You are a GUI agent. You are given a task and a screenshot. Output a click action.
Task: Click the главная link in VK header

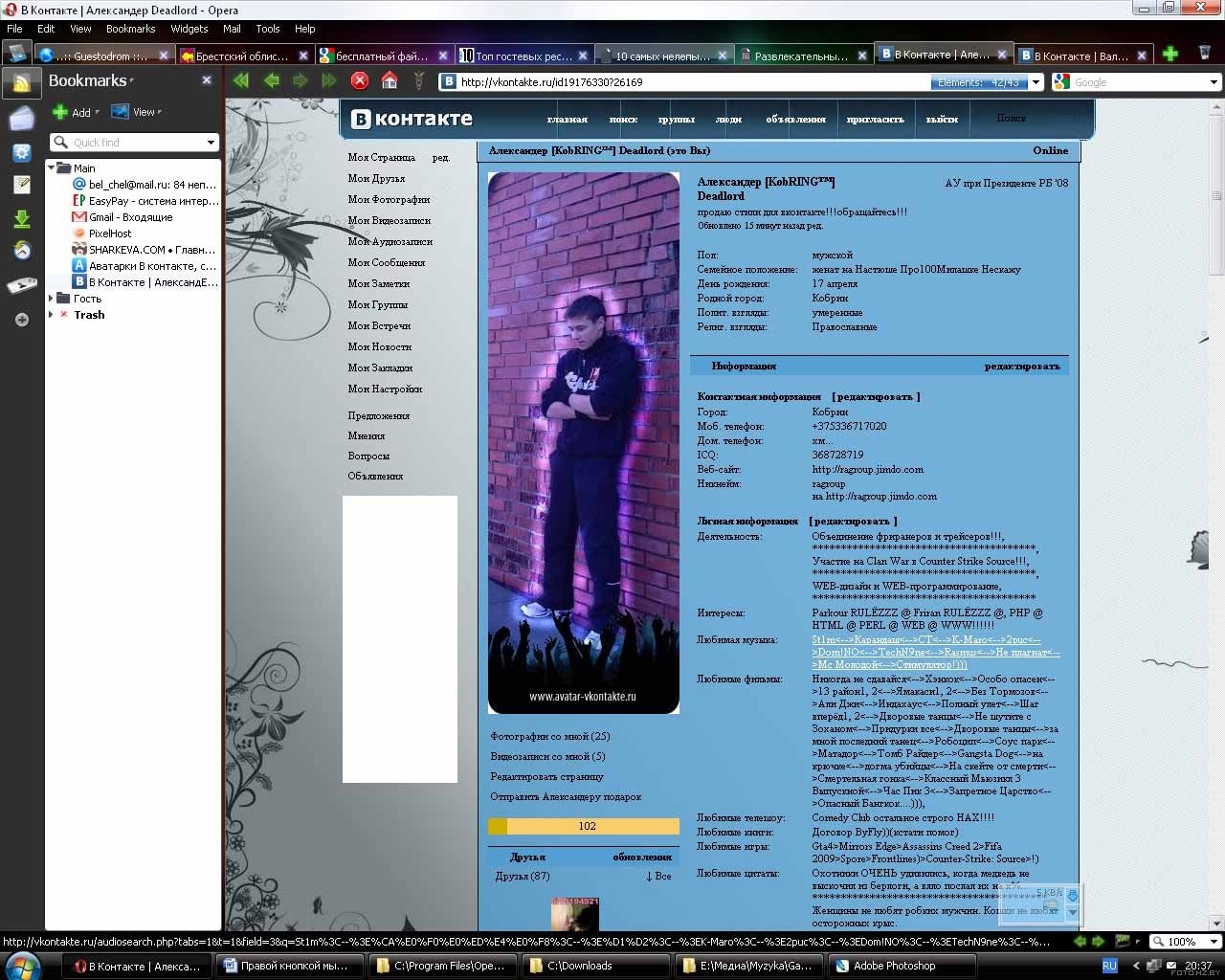click(567, 120)
